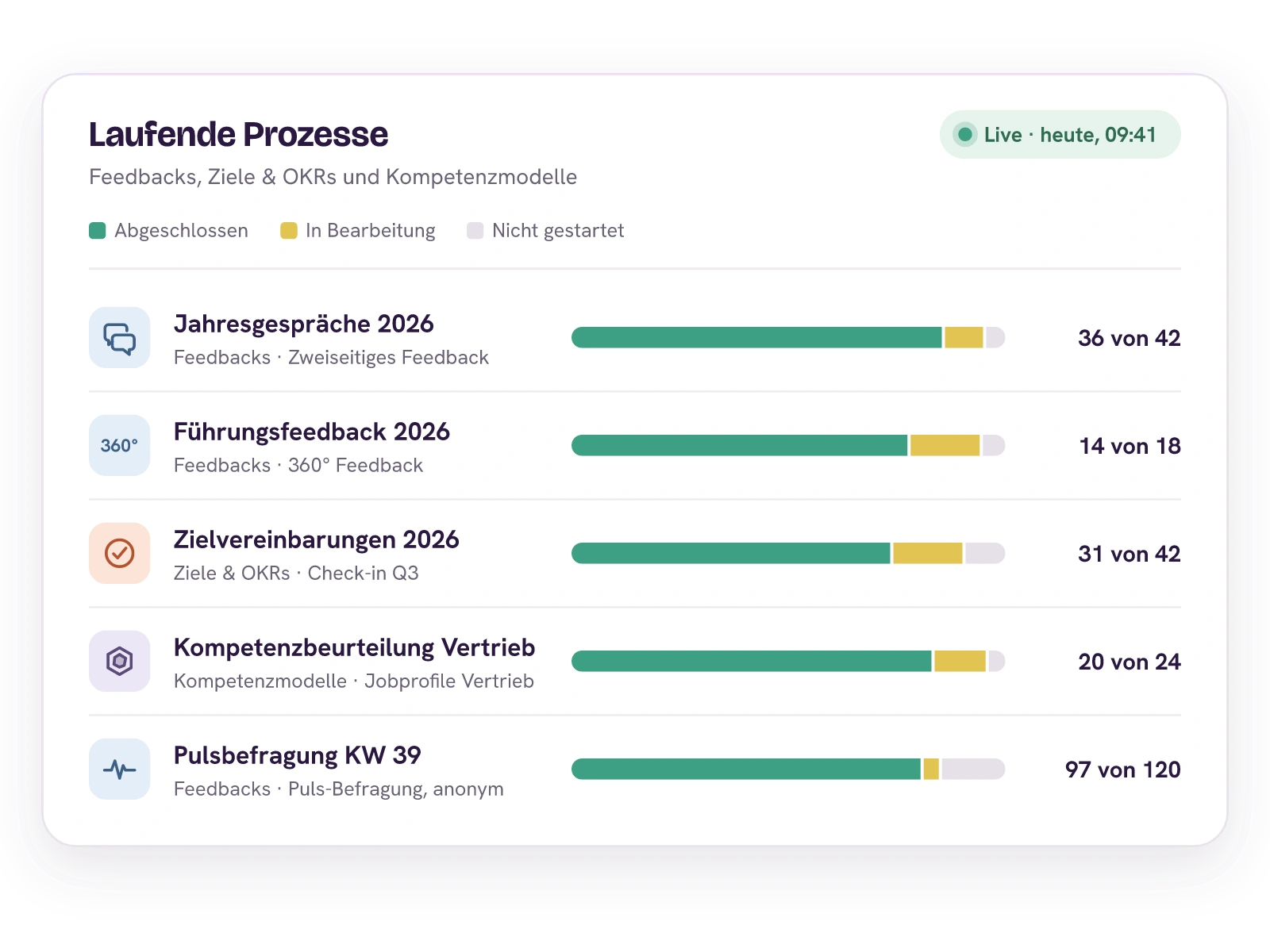The image size is (1270, 952).
Task: Click 'Feedbacks · Zweiseitiges Feedback' subtitle
Action: pyautogui.click(x=331, y=358)
